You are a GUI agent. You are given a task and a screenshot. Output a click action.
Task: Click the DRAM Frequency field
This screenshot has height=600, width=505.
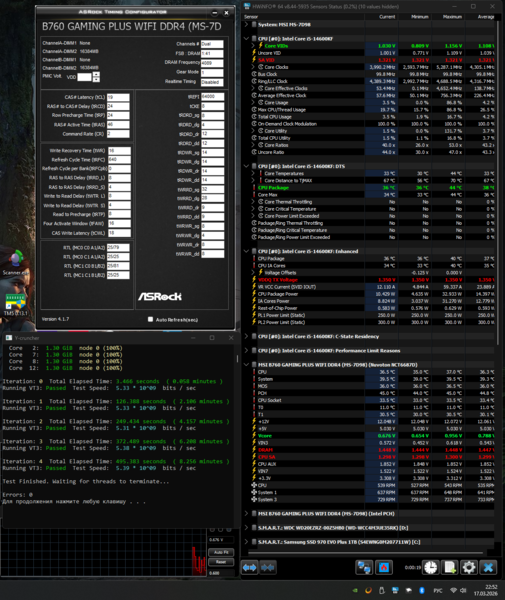[212, 63]
